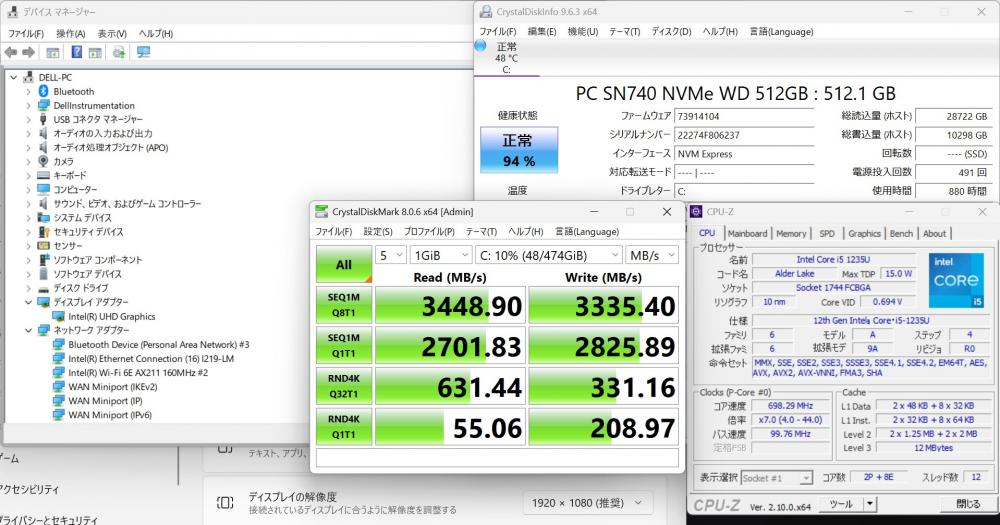Expand the ディスク ドライブ category
Screen dimensions: 1000x525
click(28, 288)
